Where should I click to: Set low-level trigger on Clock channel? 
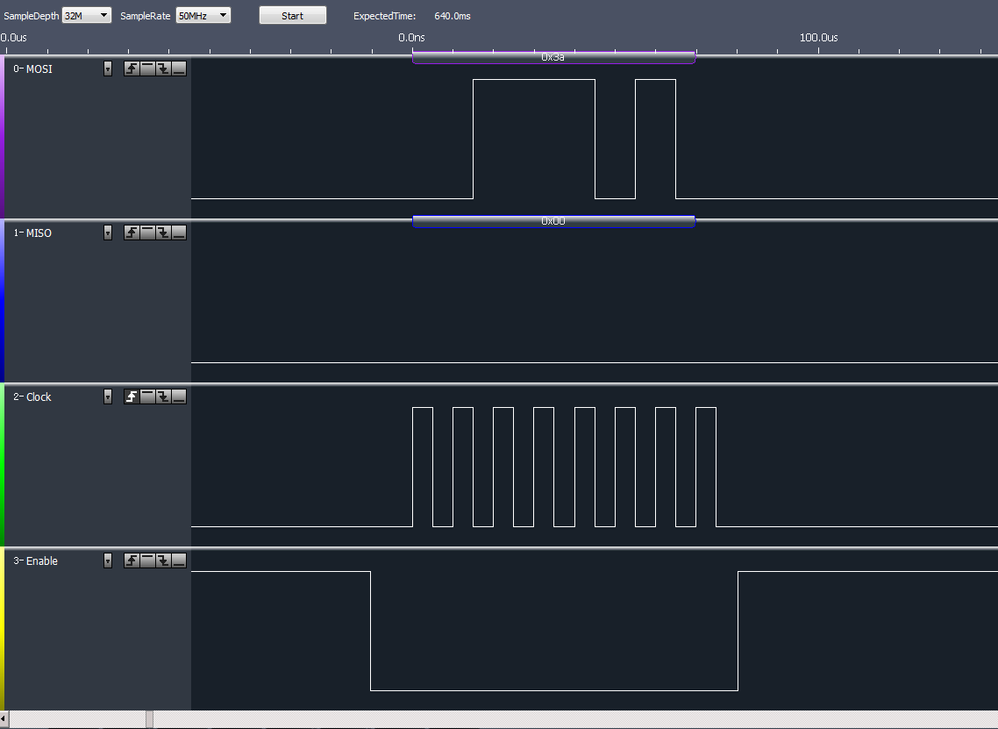tap(179, 397)
